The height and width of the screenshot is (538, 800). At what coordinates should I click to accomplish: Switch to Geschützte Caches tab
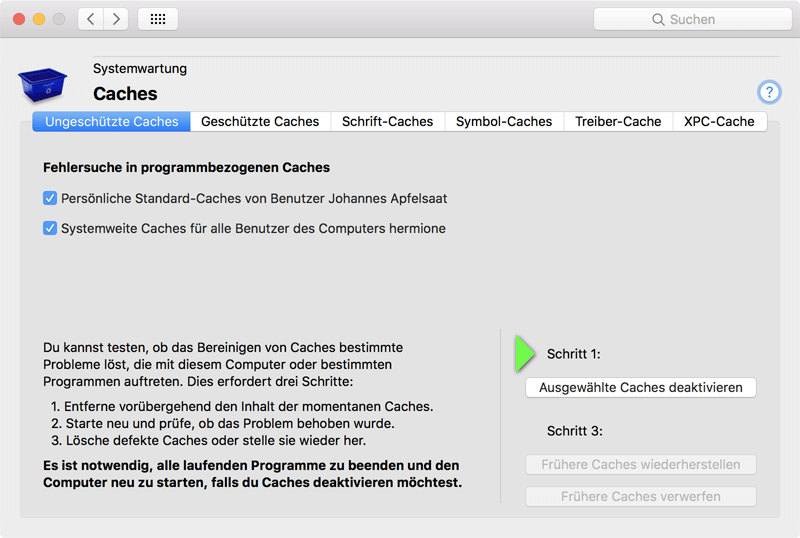[260, 121]
